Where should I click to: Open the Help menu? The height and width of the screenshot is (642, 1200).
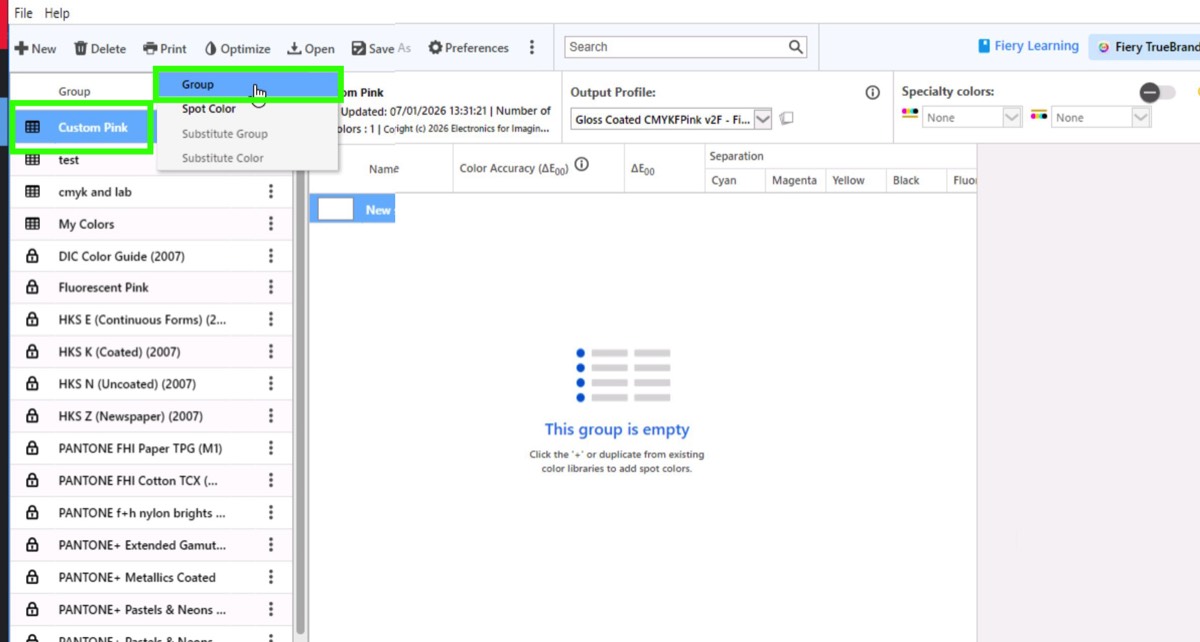(57, 13)
